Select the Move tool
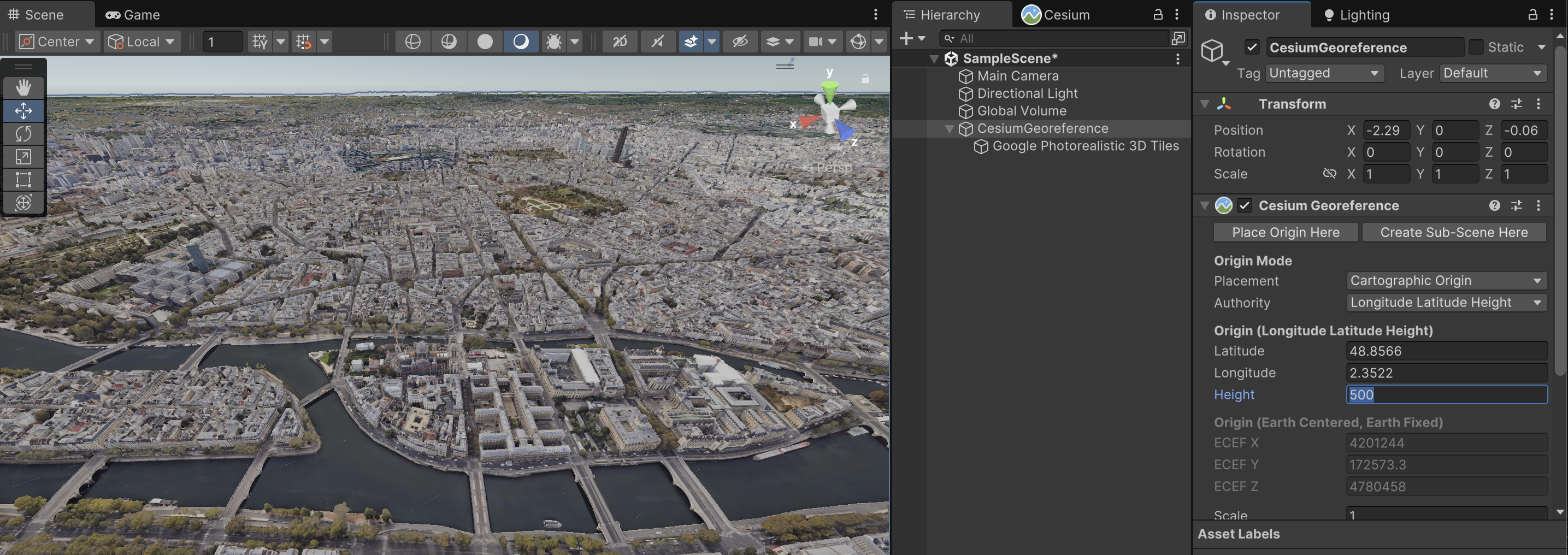The height and width of the screenshot is (555, 1568). 23,111
